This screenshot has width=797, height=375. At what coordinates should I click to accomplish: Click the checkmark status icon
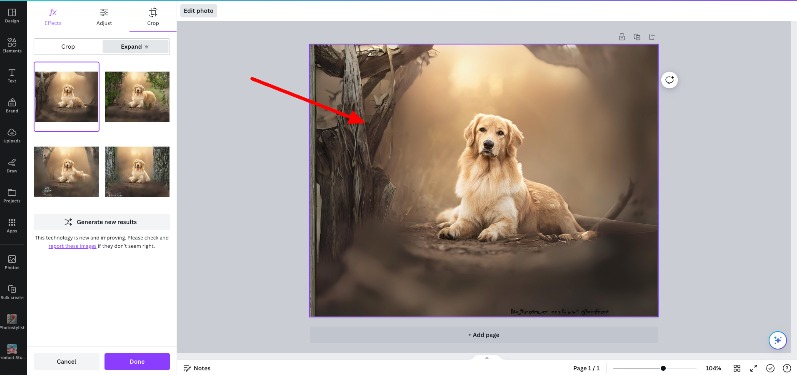770,368
